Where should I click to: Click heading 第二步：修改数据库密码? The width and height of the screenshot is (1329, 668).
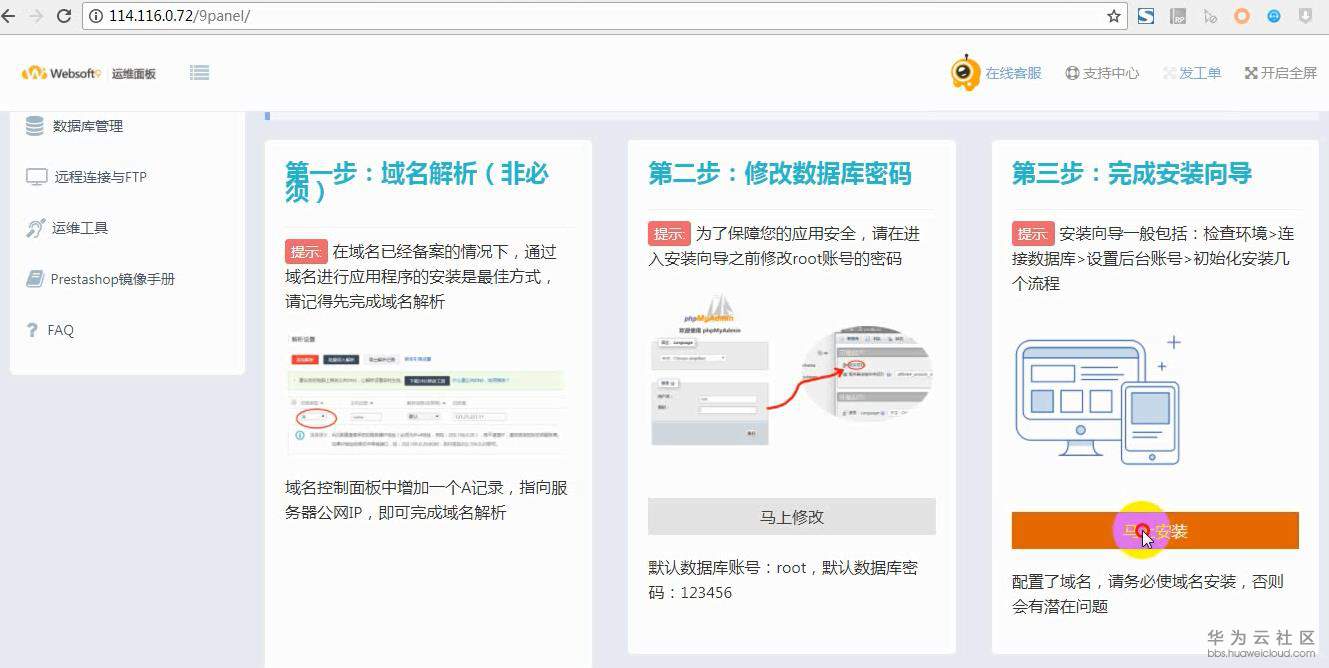point(780,174)
